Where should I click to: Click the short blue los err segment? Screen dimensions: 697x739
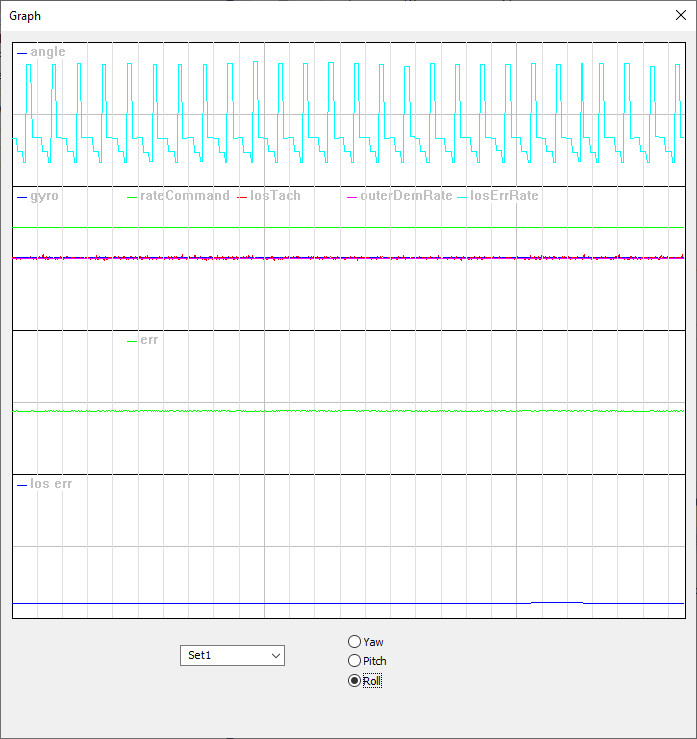[x=556, y=602]
